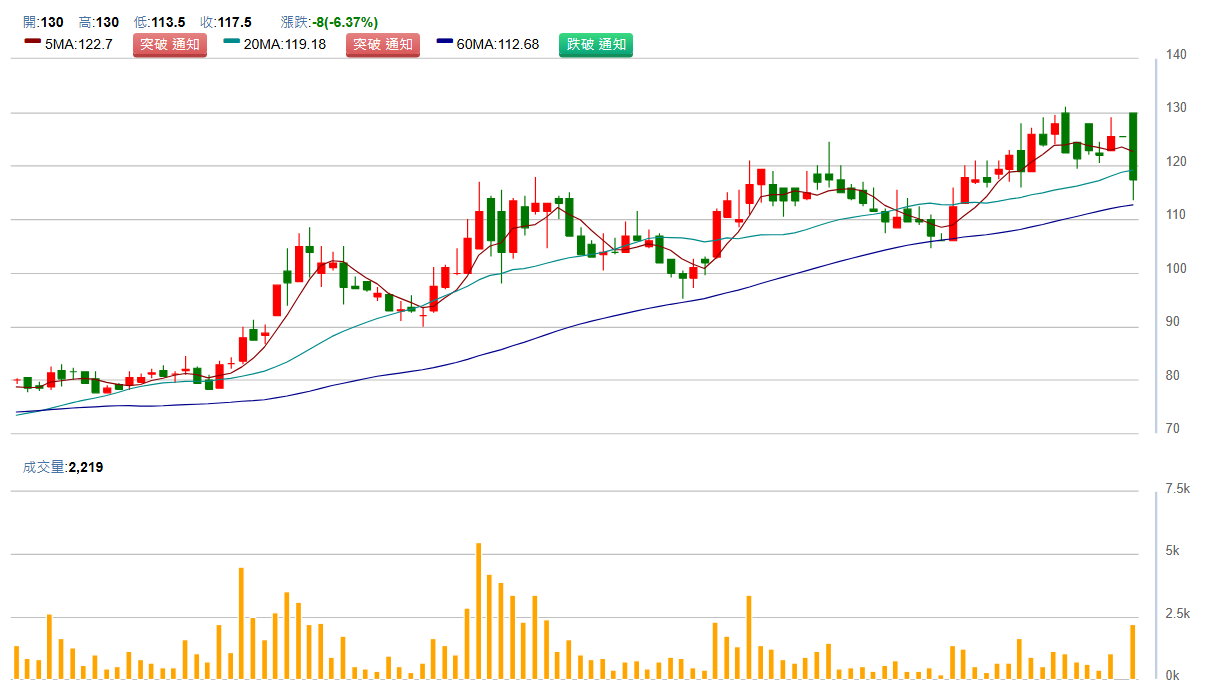Click the 突破 通知 button beside 5MA

coord(170,44)
